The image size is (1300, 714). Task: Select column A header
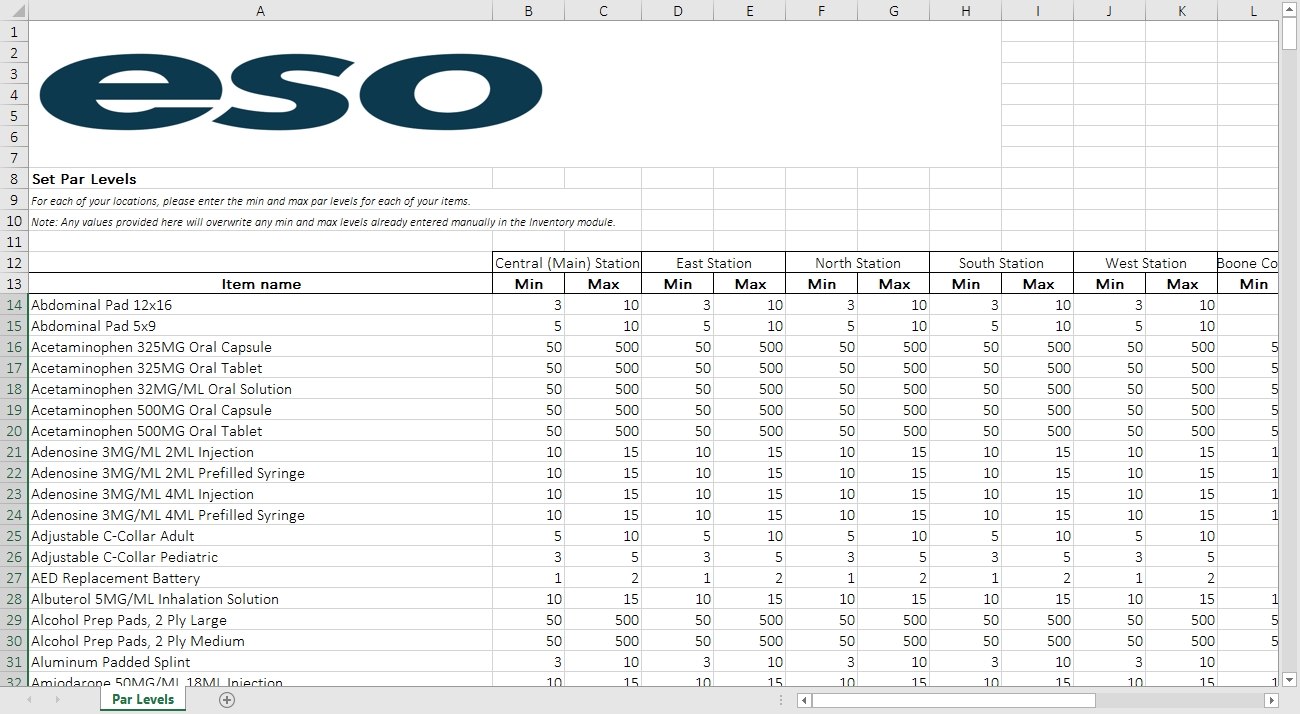coord(260,10)
